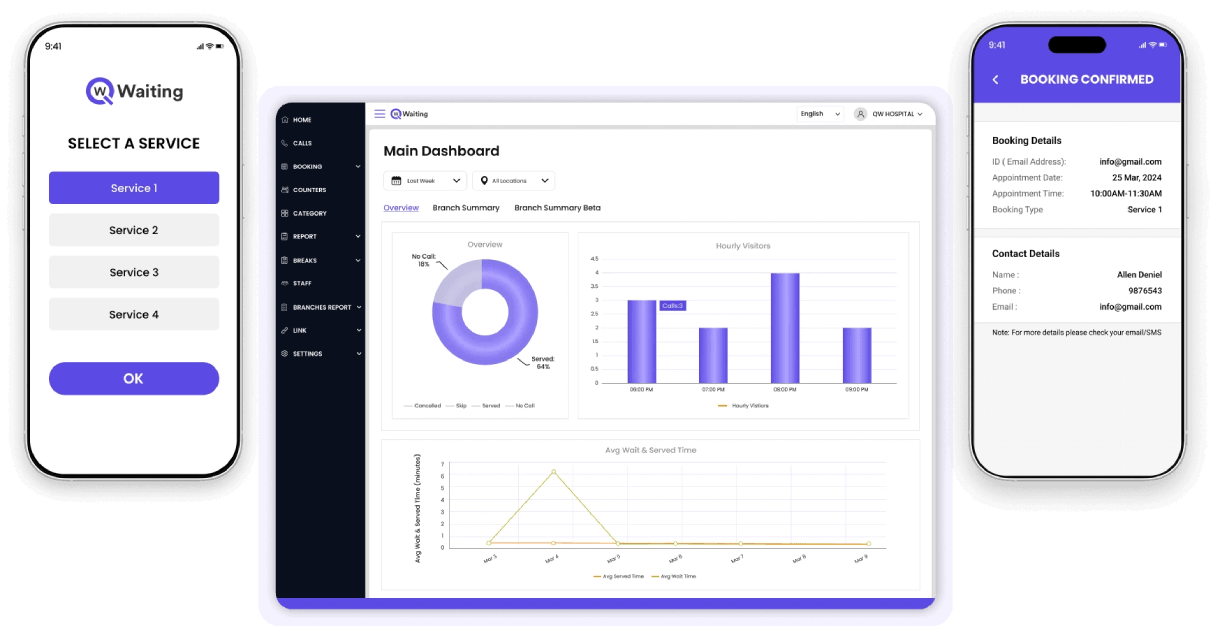Click the tallest bar in Hourly Visitors
Viewport: 1220px width, 626px height.
point(785,328)
